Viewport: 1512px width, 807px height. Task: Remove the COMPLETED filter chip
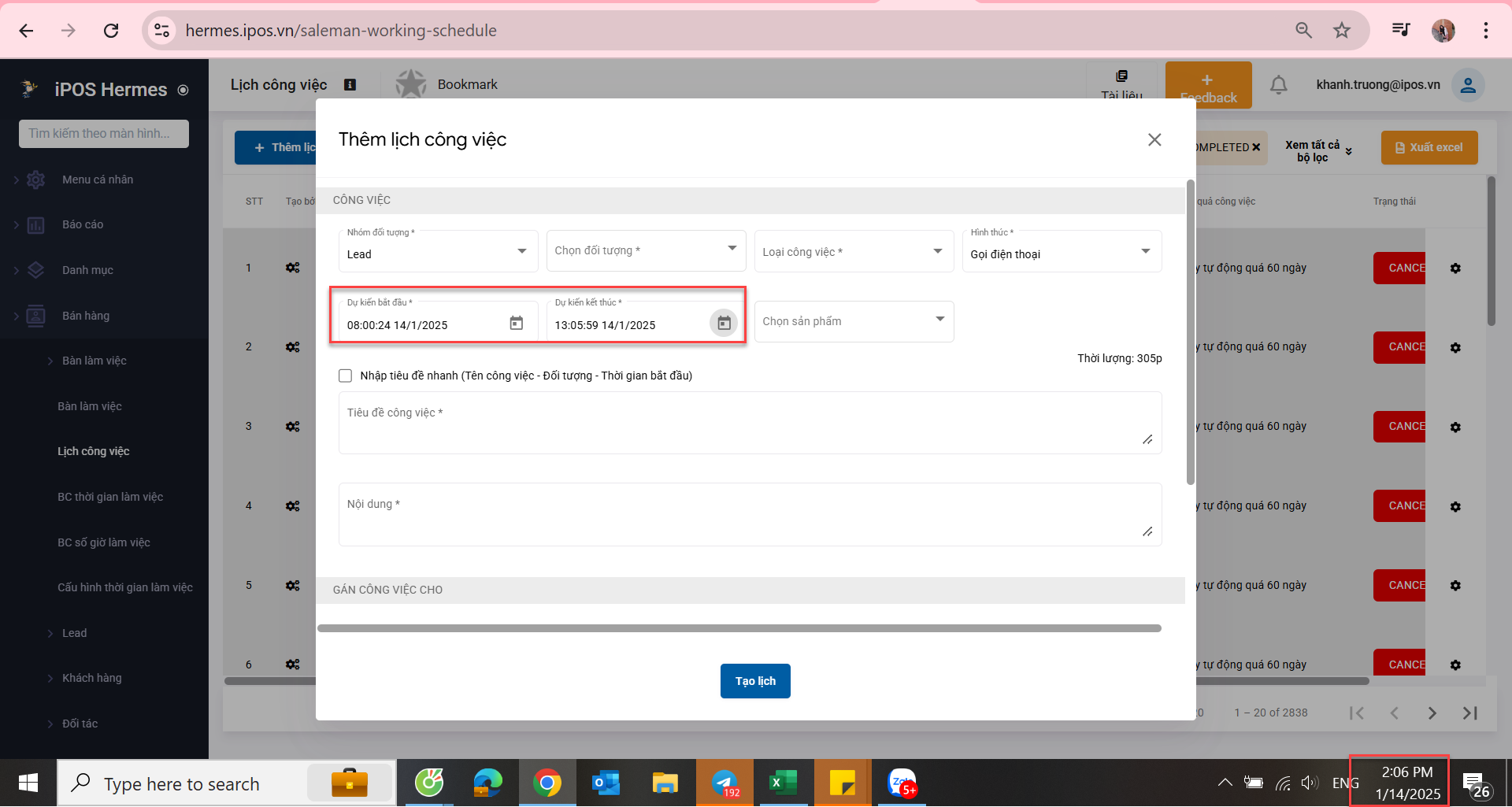tap(1256, 147)
